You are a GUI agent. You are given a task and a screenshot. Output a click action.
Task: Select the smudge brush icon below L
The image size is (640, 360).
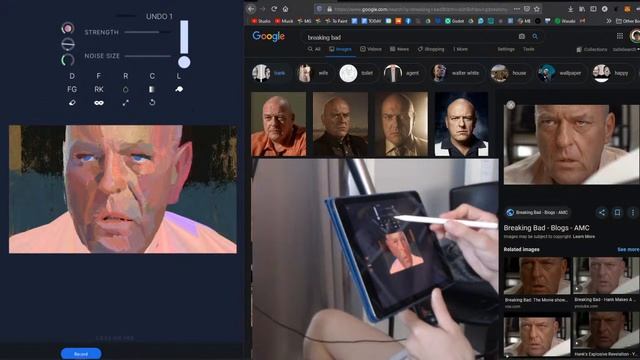click(x=179, y=89)
